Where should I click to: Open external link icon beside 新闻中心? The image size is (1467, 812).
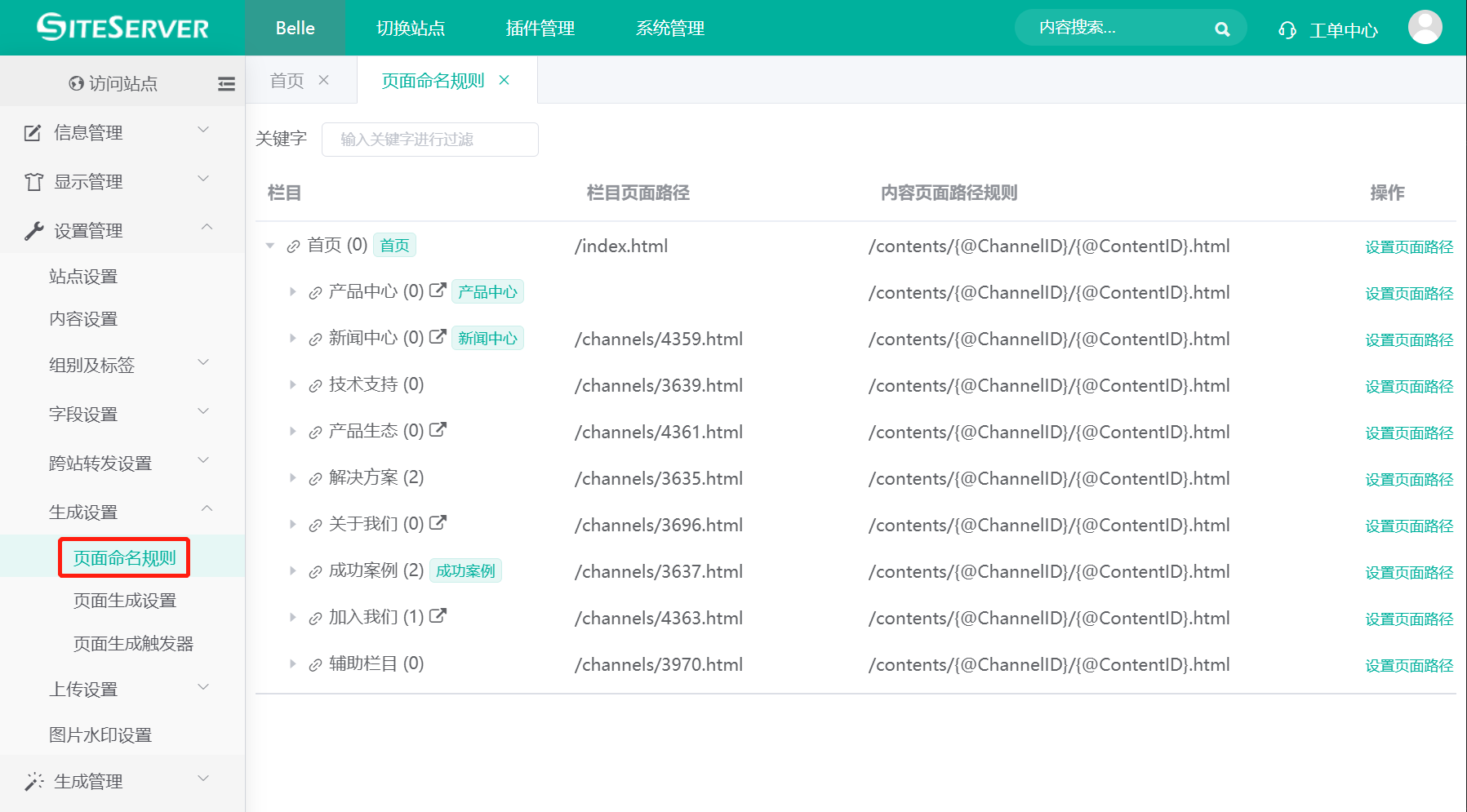[438, 337]
